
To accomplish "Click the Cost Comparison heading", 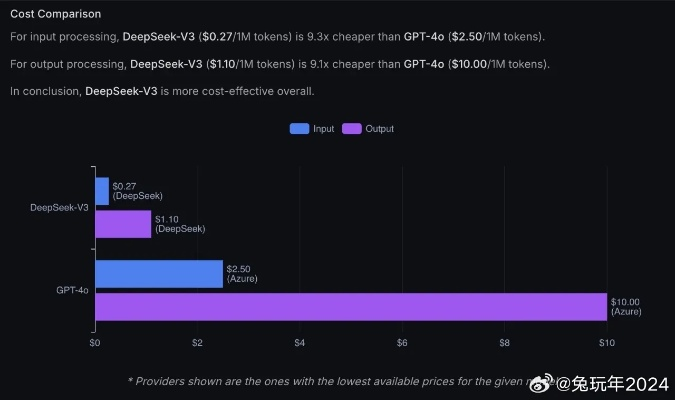I will pyautogui.click(x=55, y=14).
